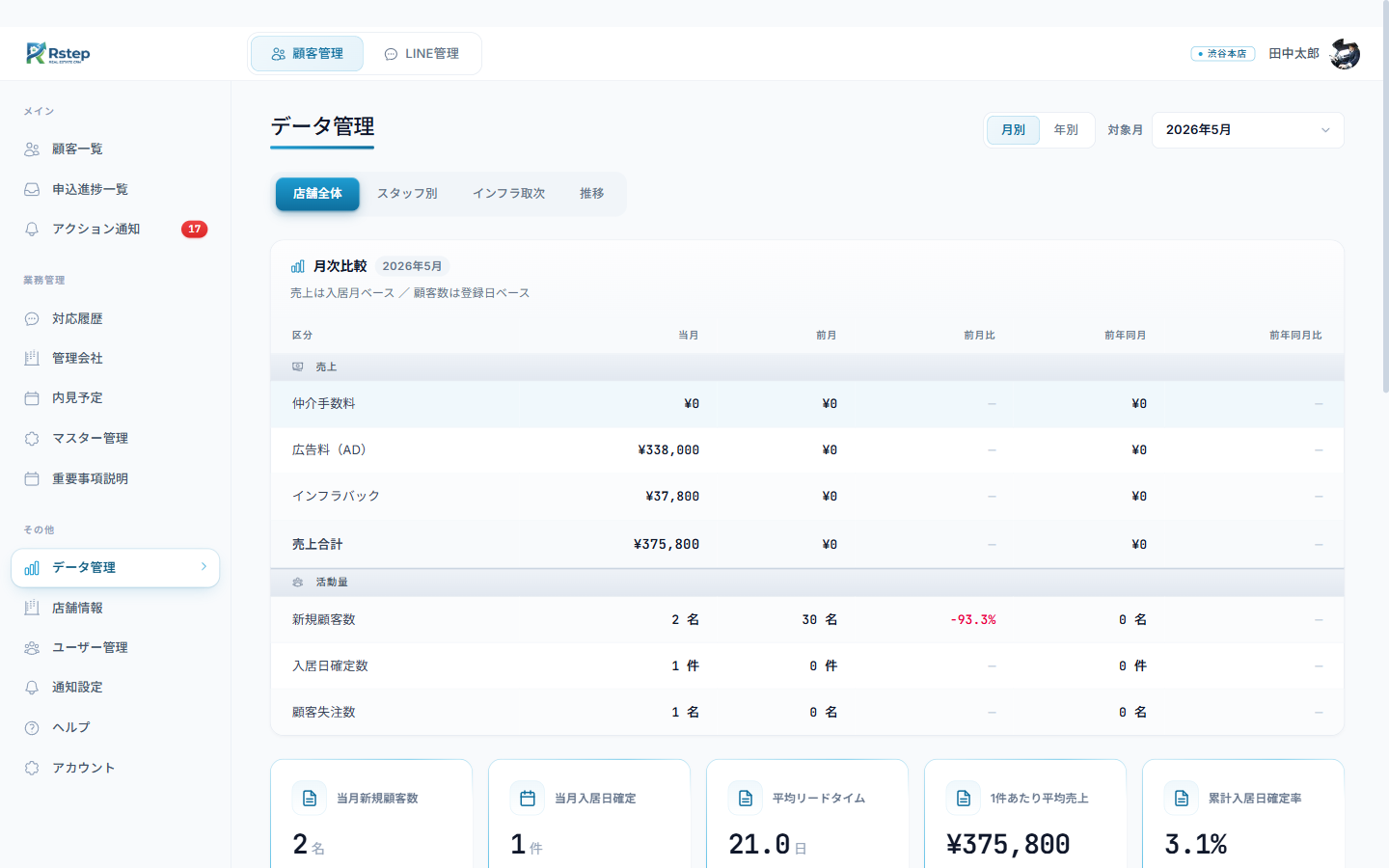
Task: Click the ユーザー管理 users icon
Action: pos(32,648)
